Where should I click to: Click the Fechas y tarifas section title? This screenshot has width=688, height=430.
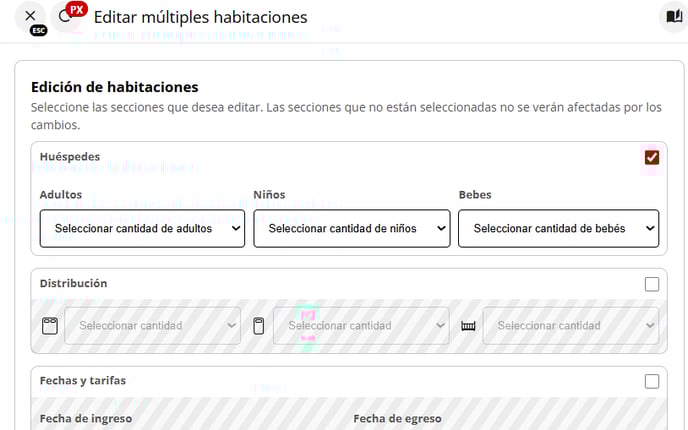pos(83,381)
